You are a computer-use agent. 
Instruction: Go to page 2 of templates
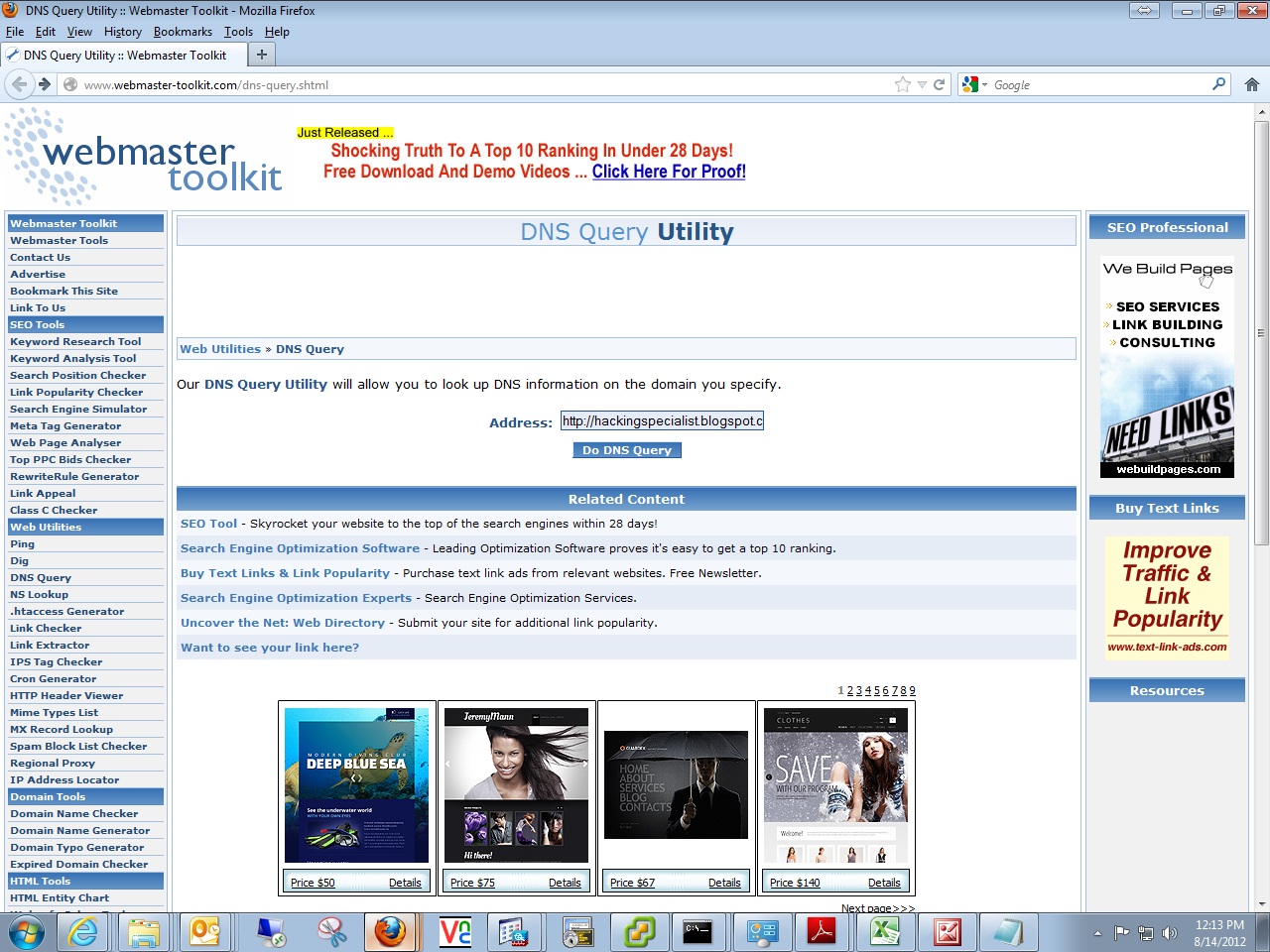(850, 690)
